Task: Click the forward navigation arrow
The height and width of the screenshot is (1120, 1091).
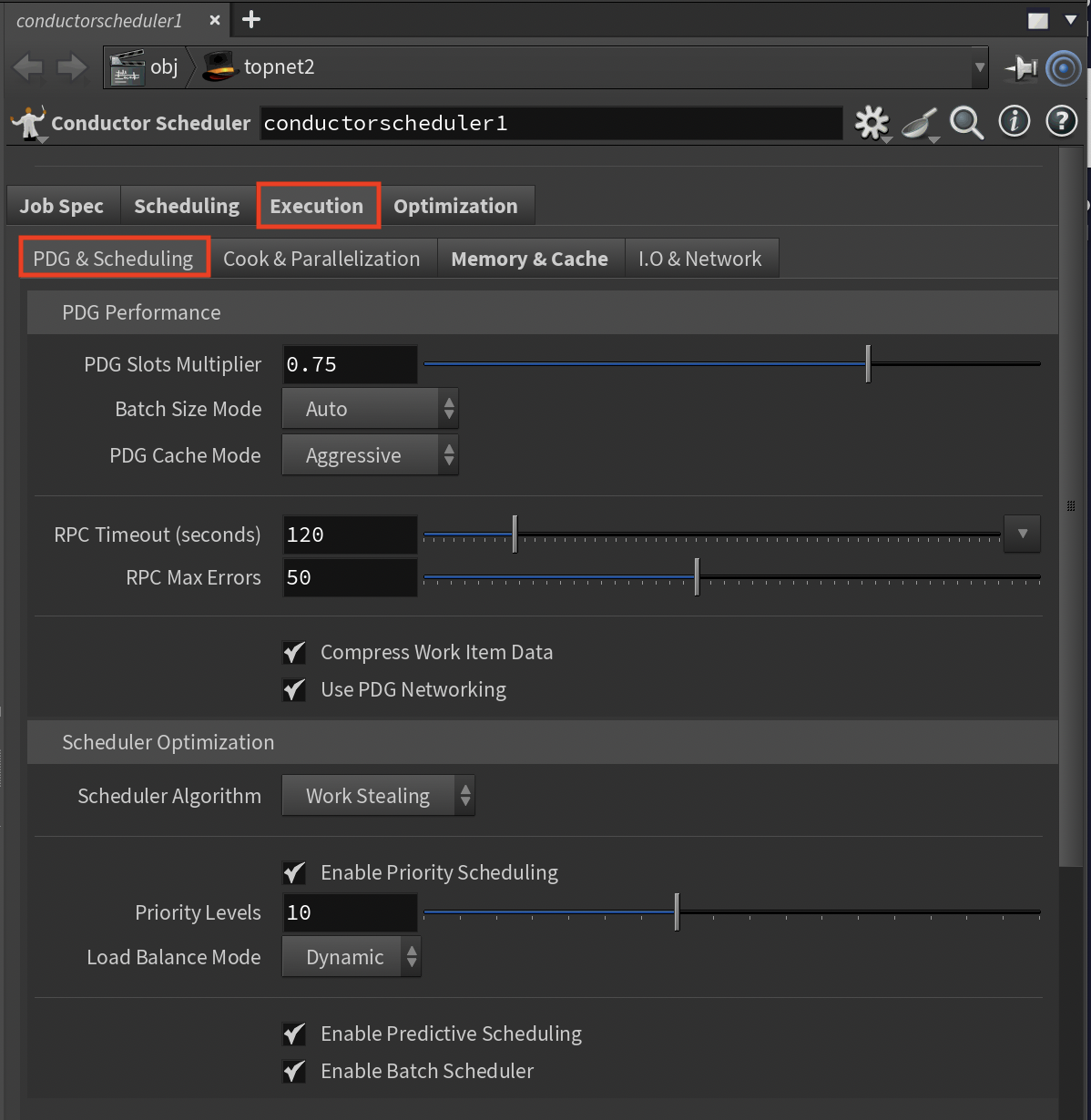Action: pyautogui.click(x=72, y=67)
